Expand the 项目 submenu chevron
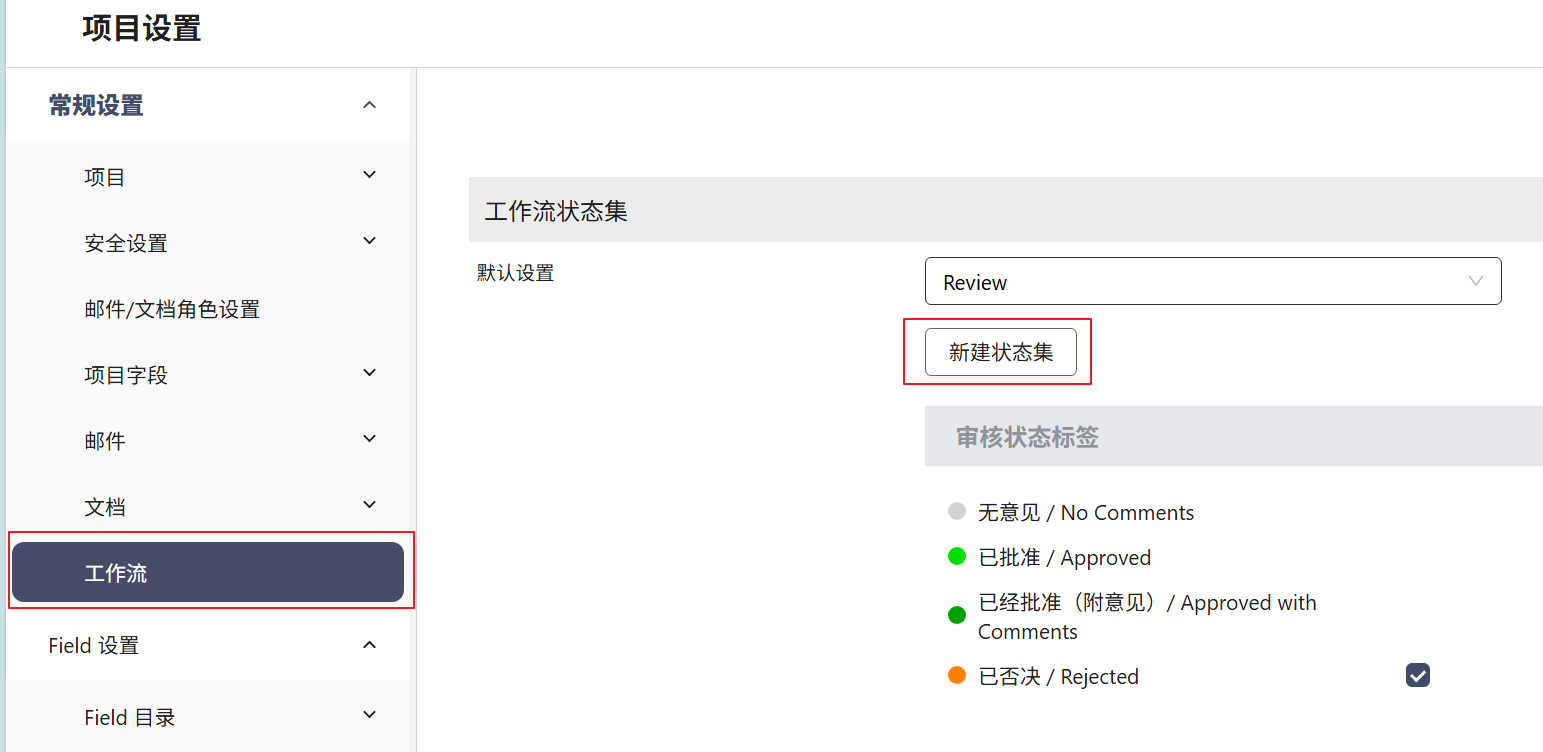1543x752 pixels. (369, 175)
